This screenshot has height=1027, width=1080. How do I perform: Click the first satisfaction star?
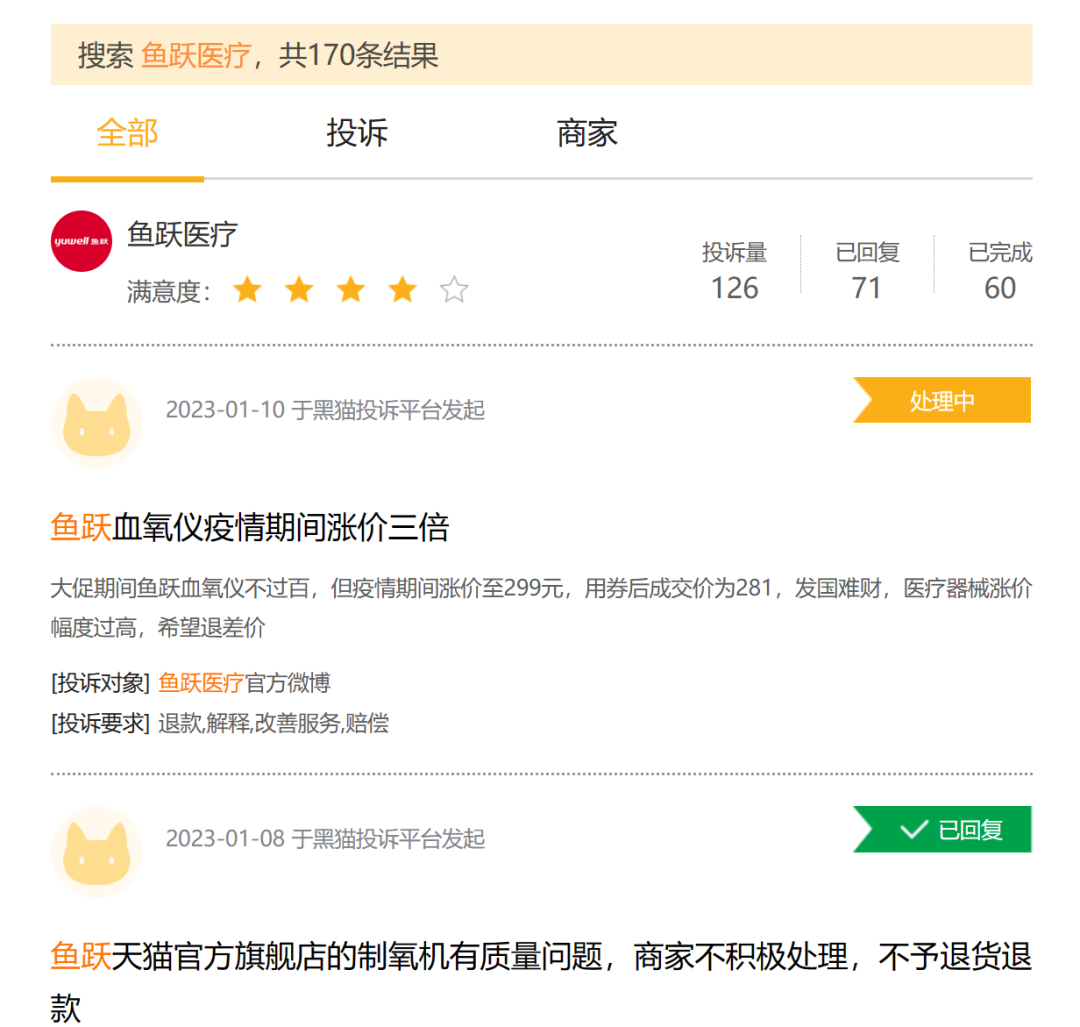click(247, 291)
